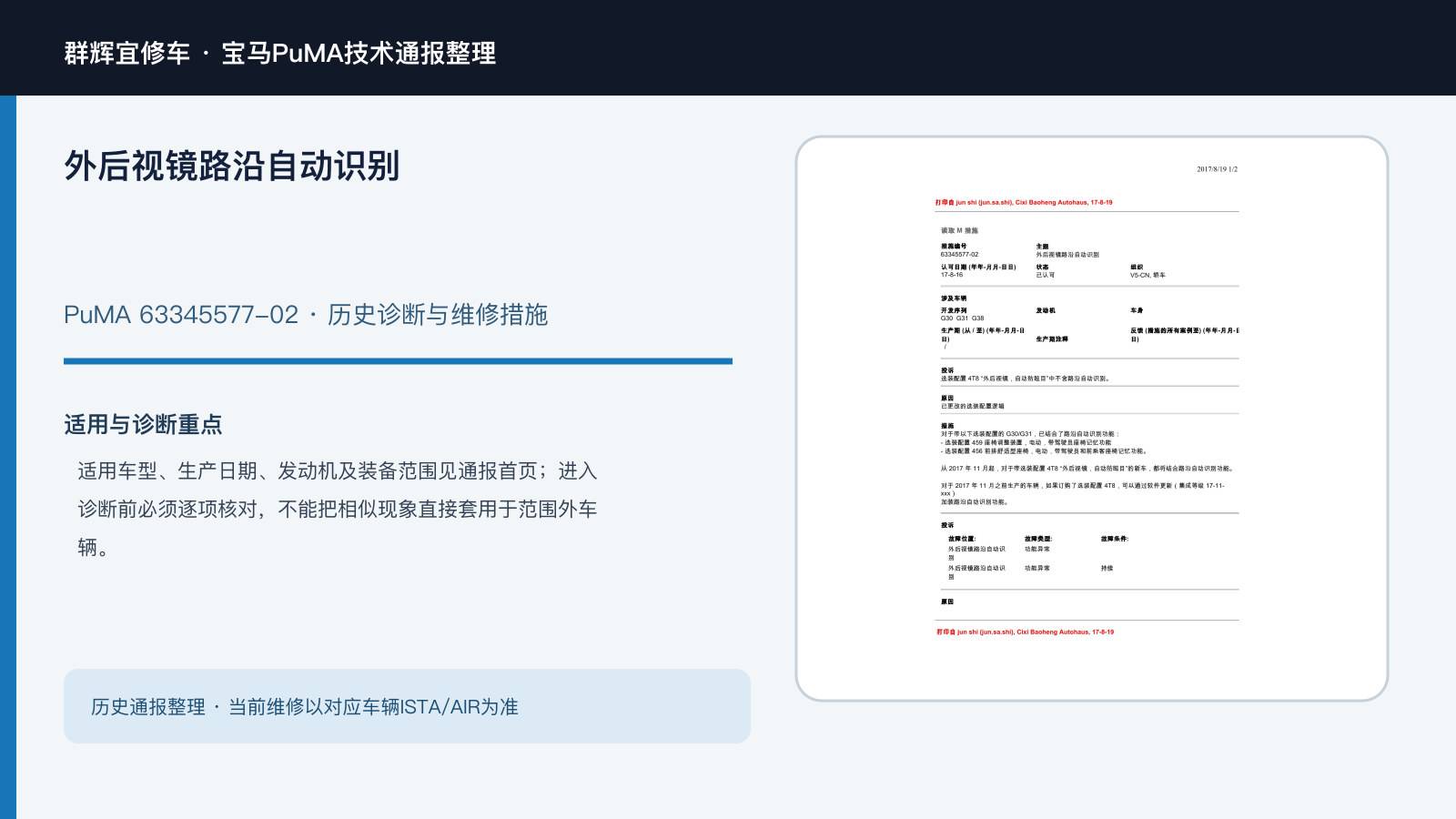Screen dimensions: 1456x819
Task: Click the header title 群辉宜修车 · 宝马PuMA技术通报整理
Action: pos(280,53)
